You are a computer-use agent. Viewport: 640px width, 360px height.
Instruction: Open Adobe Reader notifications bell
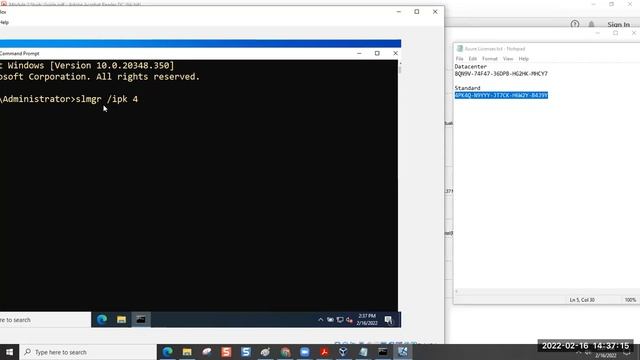click(x=591, y=24)
